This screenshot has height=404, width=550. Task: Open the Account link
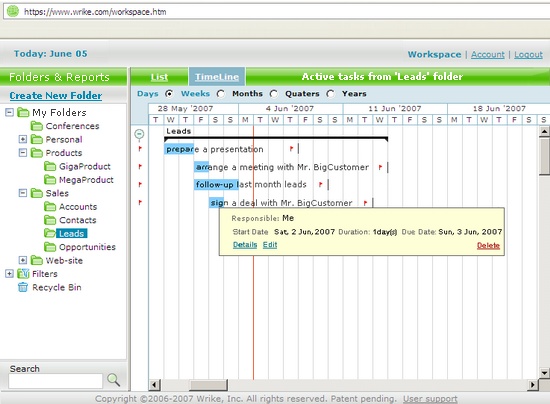coord(488,54)
